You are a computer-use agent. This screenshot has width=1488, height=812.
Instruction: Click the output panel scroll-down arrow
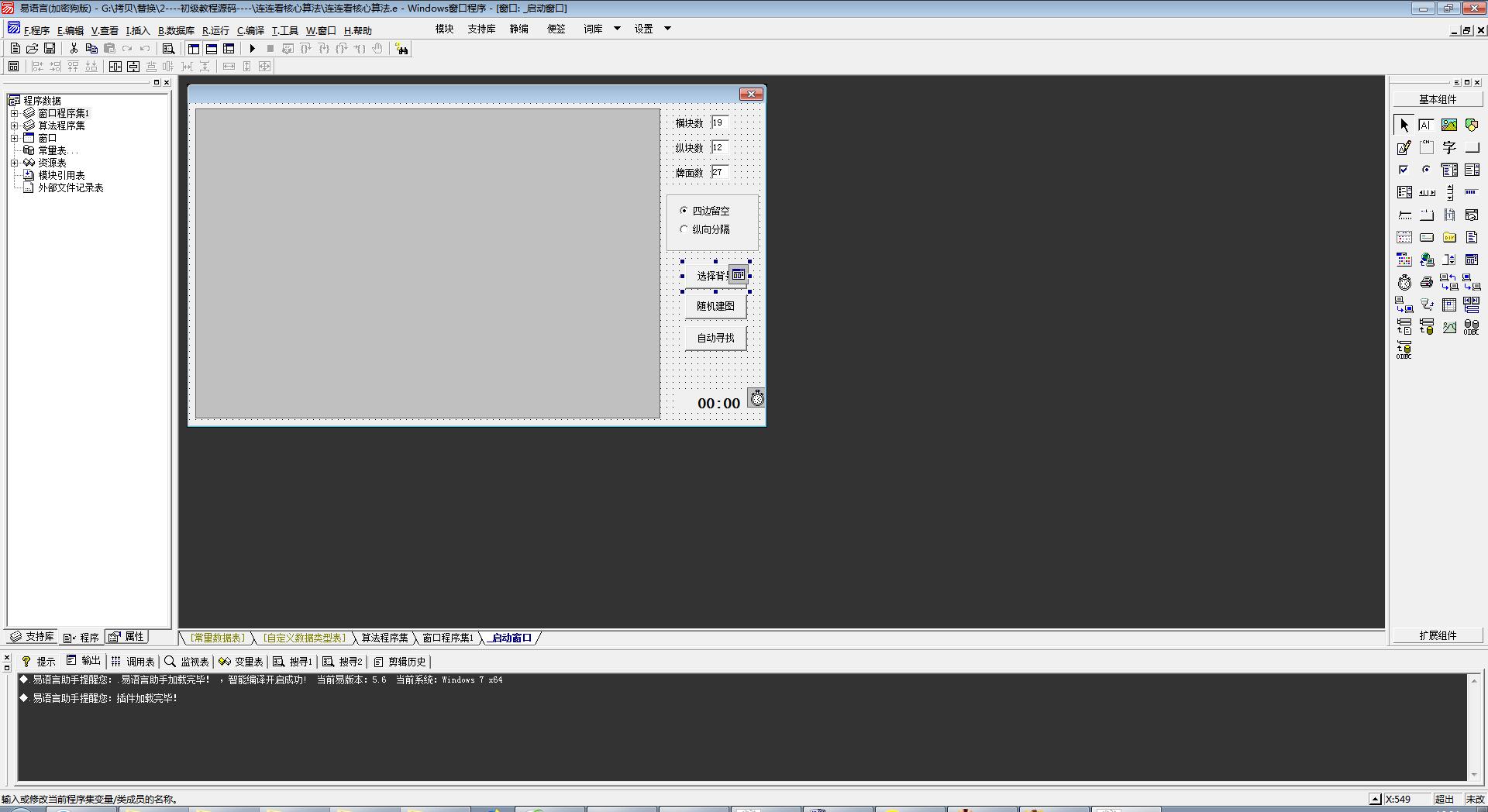pyautogui.click(x=1473, y=774)
